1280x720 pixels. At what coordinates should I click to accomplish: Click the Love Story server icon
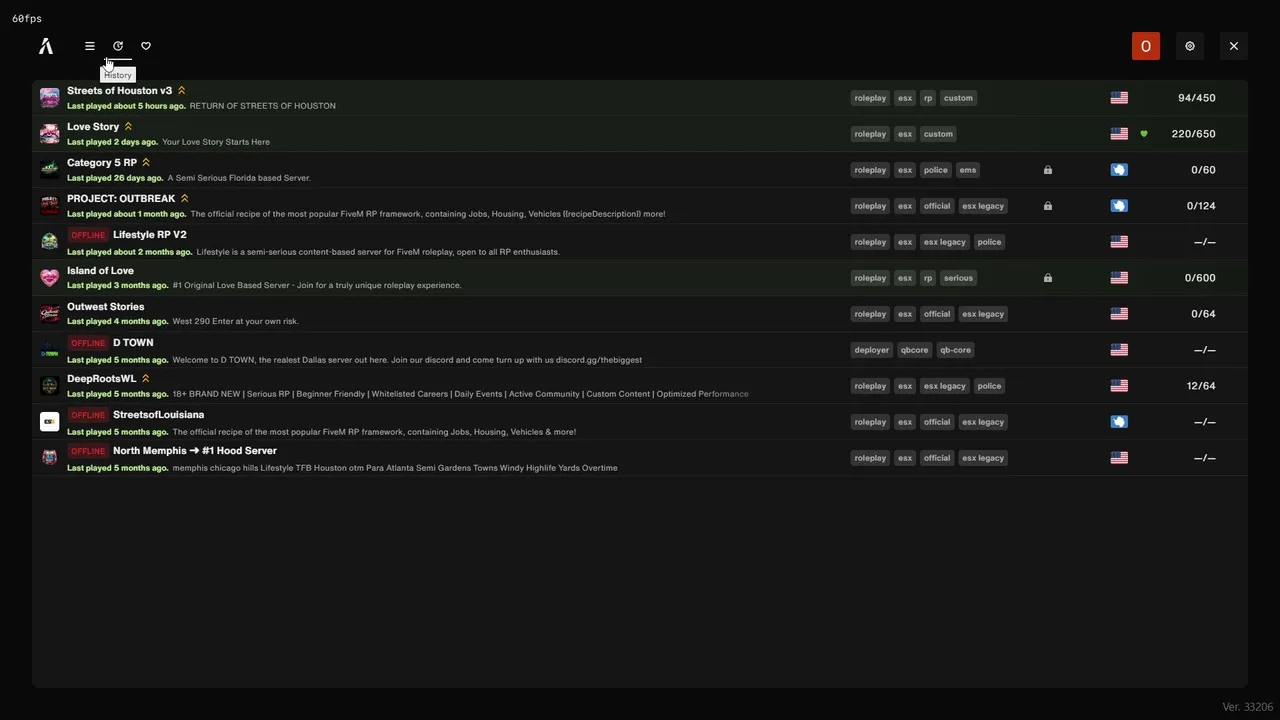49,134
